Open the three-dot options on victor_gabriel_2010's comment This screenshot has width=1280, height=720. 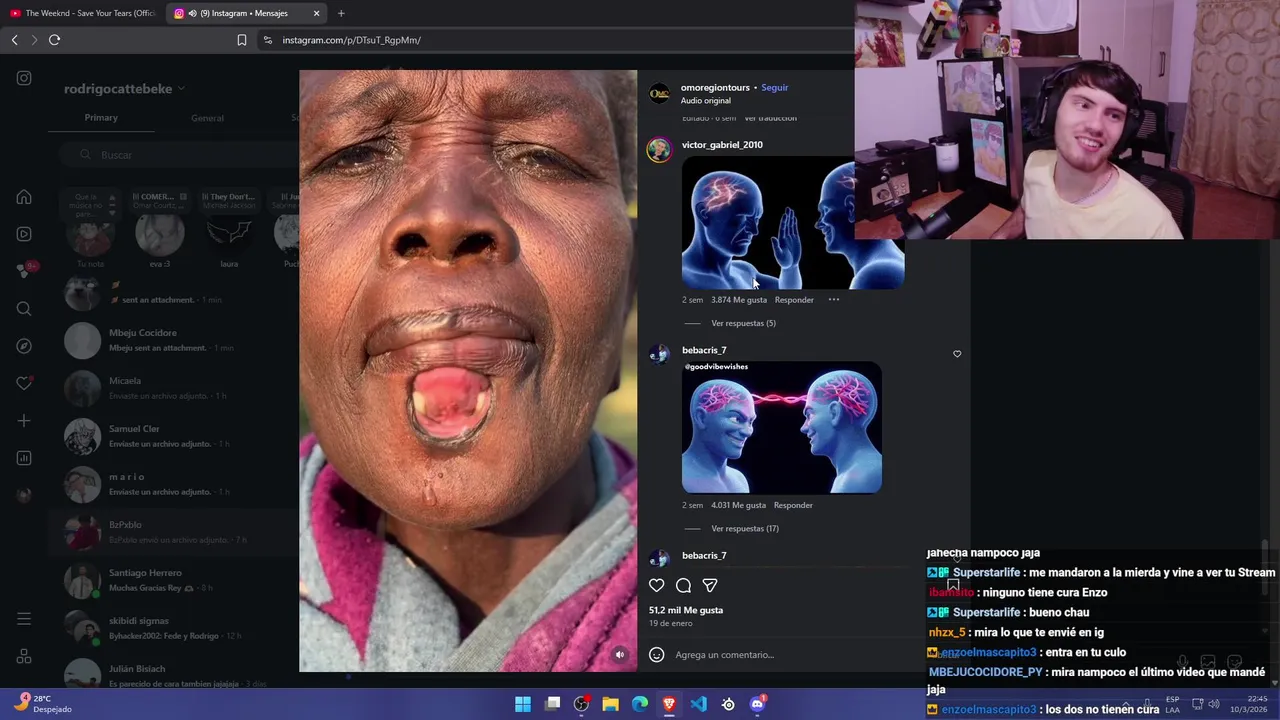(x=834, y=300)
